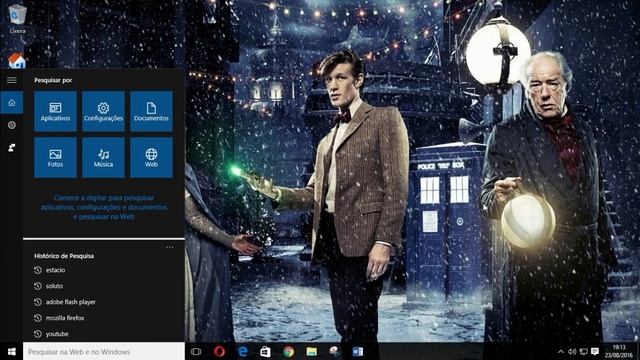Screen dimensions: 640x360
Task: Open the search history ellipsis options
Action: click(170, 247)
